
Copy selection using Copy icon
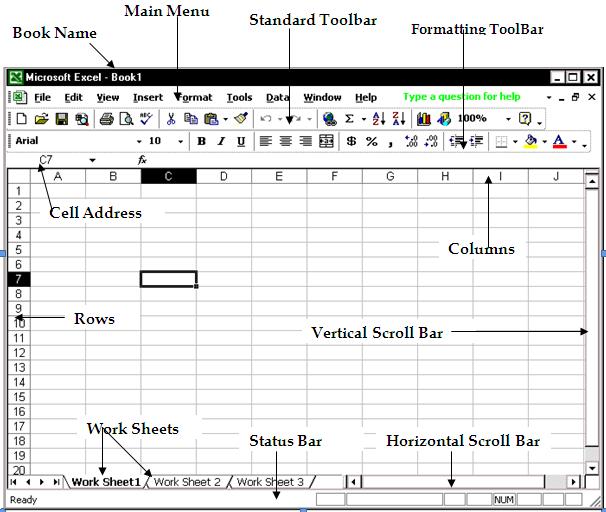tap(191, 119)
